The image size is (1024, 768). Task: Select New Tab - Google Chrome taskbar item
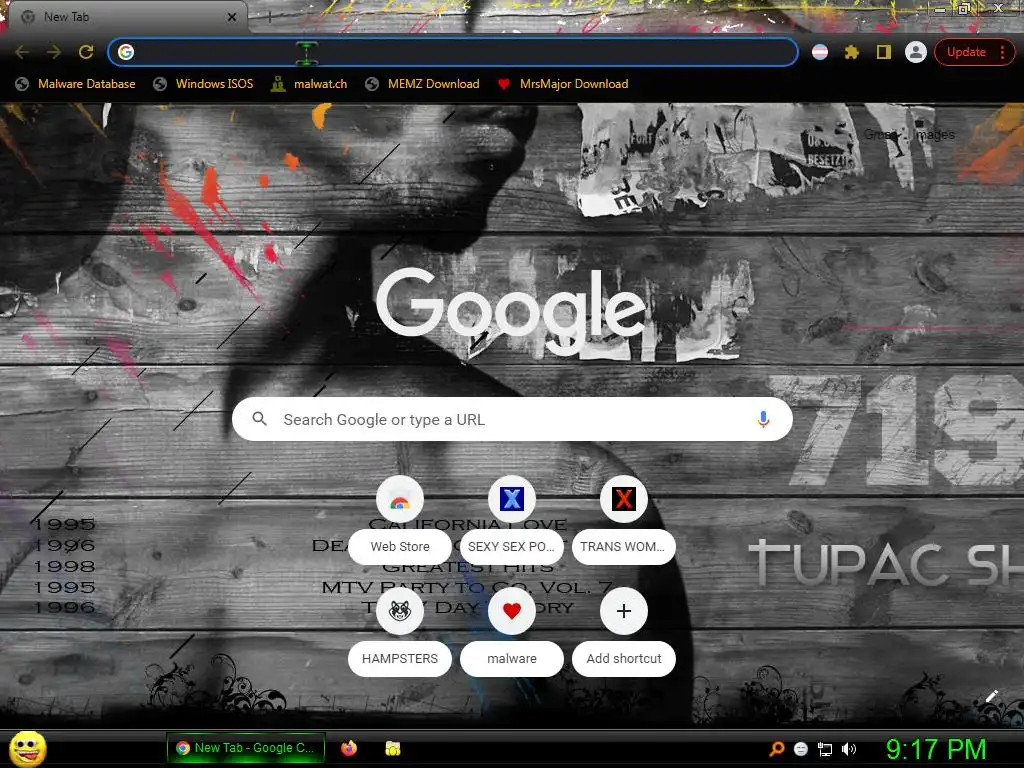tap(246, 748)
